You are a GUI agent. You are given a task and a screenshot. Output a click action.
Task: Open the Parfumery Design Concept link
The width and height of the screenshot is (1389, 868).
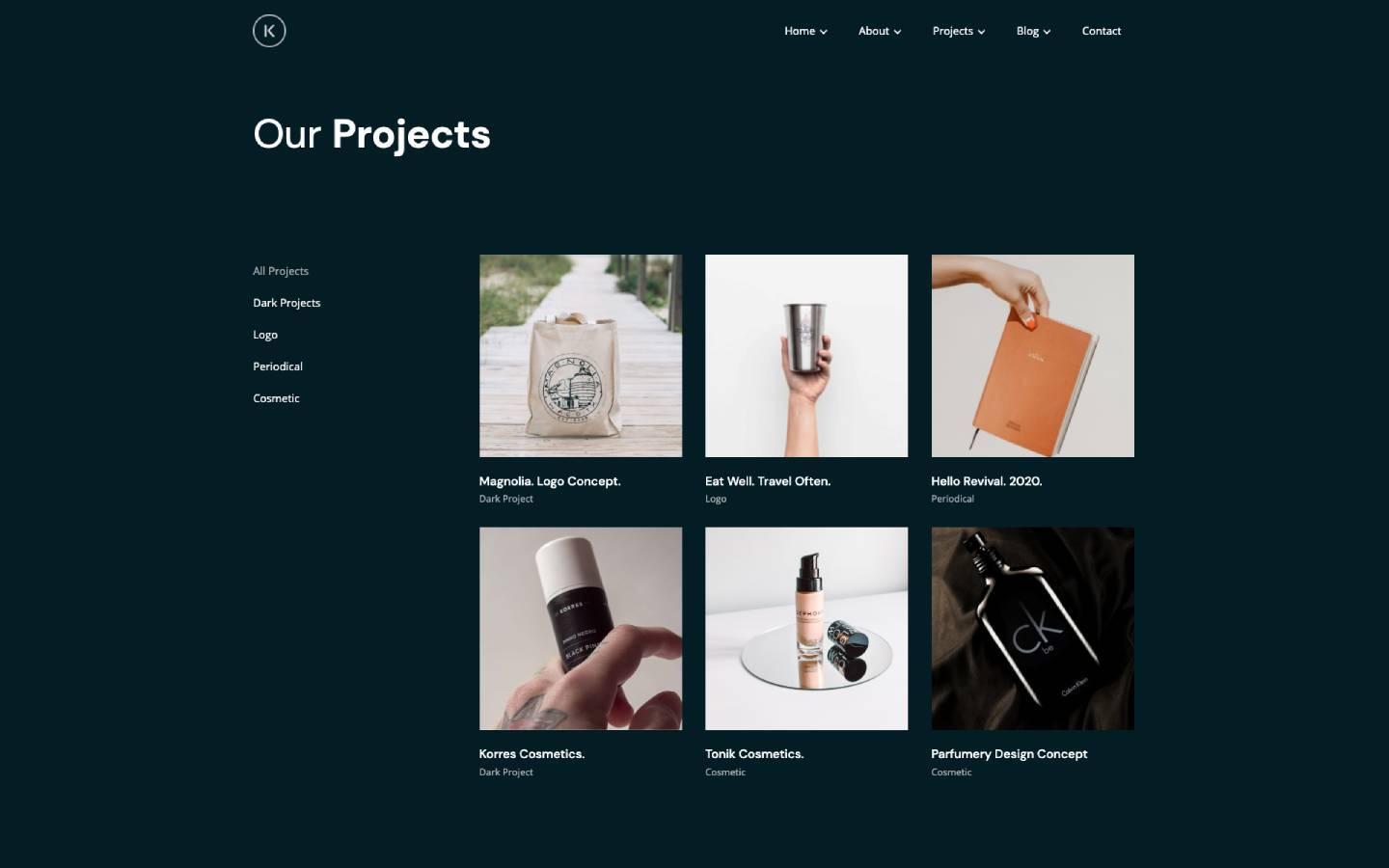(x=1009, y=754)
